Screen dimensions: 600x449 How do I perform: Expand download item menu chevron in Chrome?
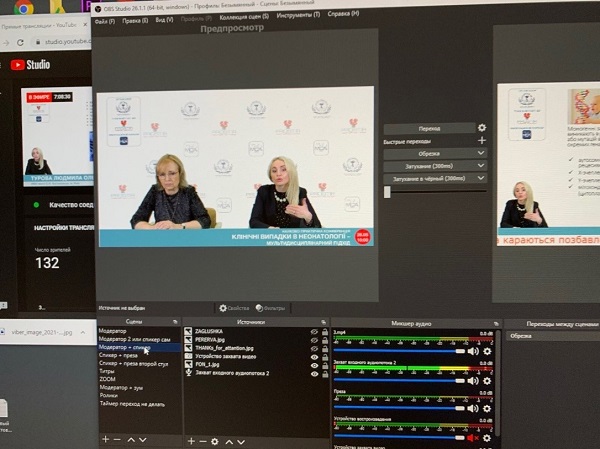click(x=83, y=332)
